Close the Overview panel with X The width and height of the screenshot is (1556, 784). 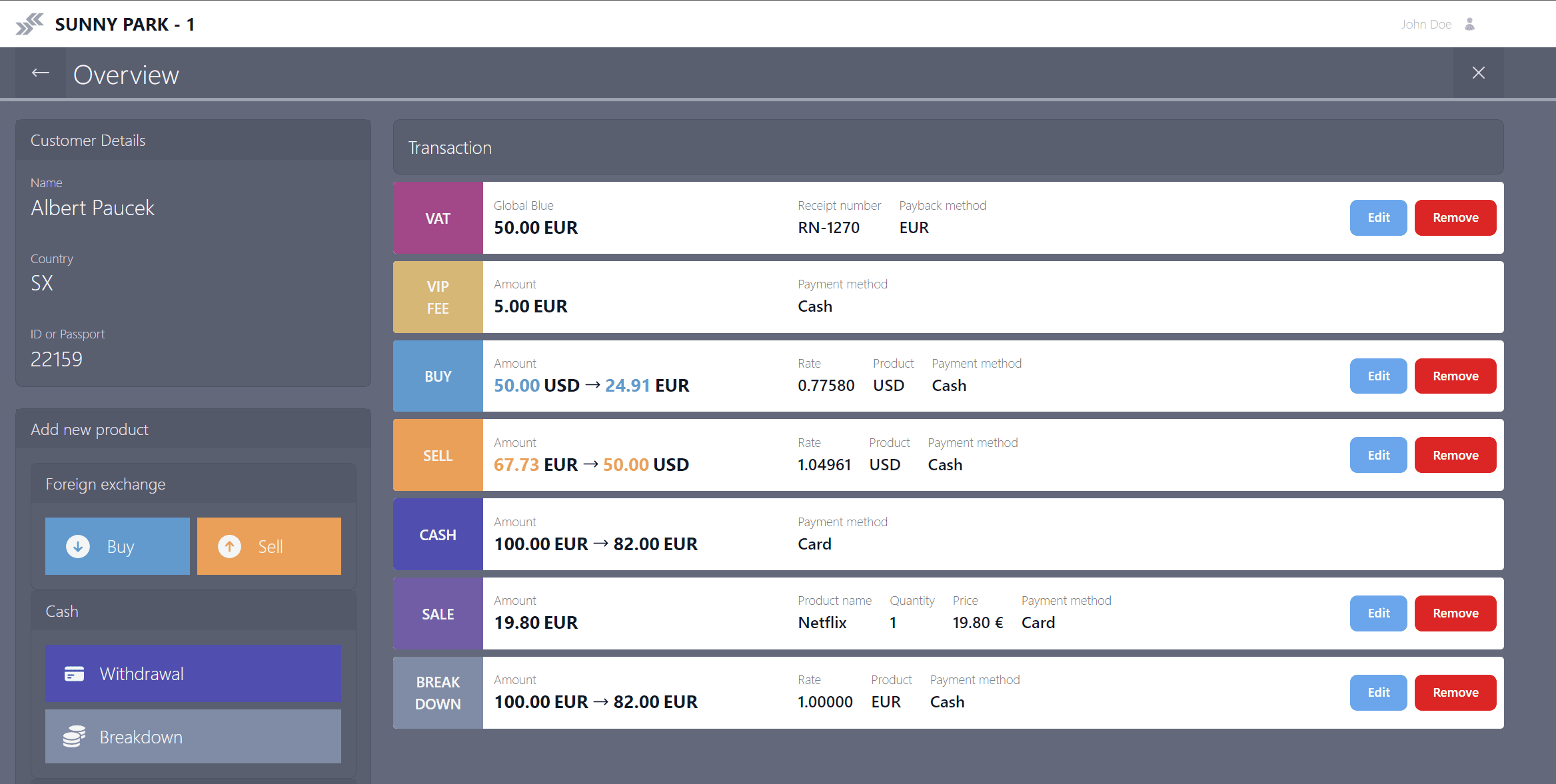(x=1479, y=73)
